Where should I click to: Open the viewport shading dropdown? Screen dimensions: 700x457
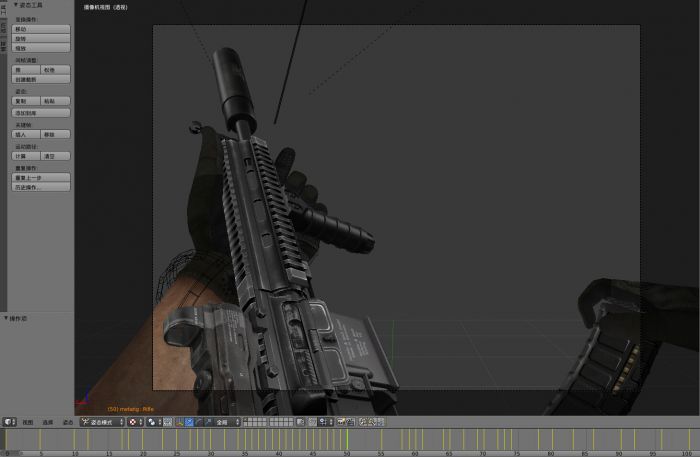click(x=135, y=422)
